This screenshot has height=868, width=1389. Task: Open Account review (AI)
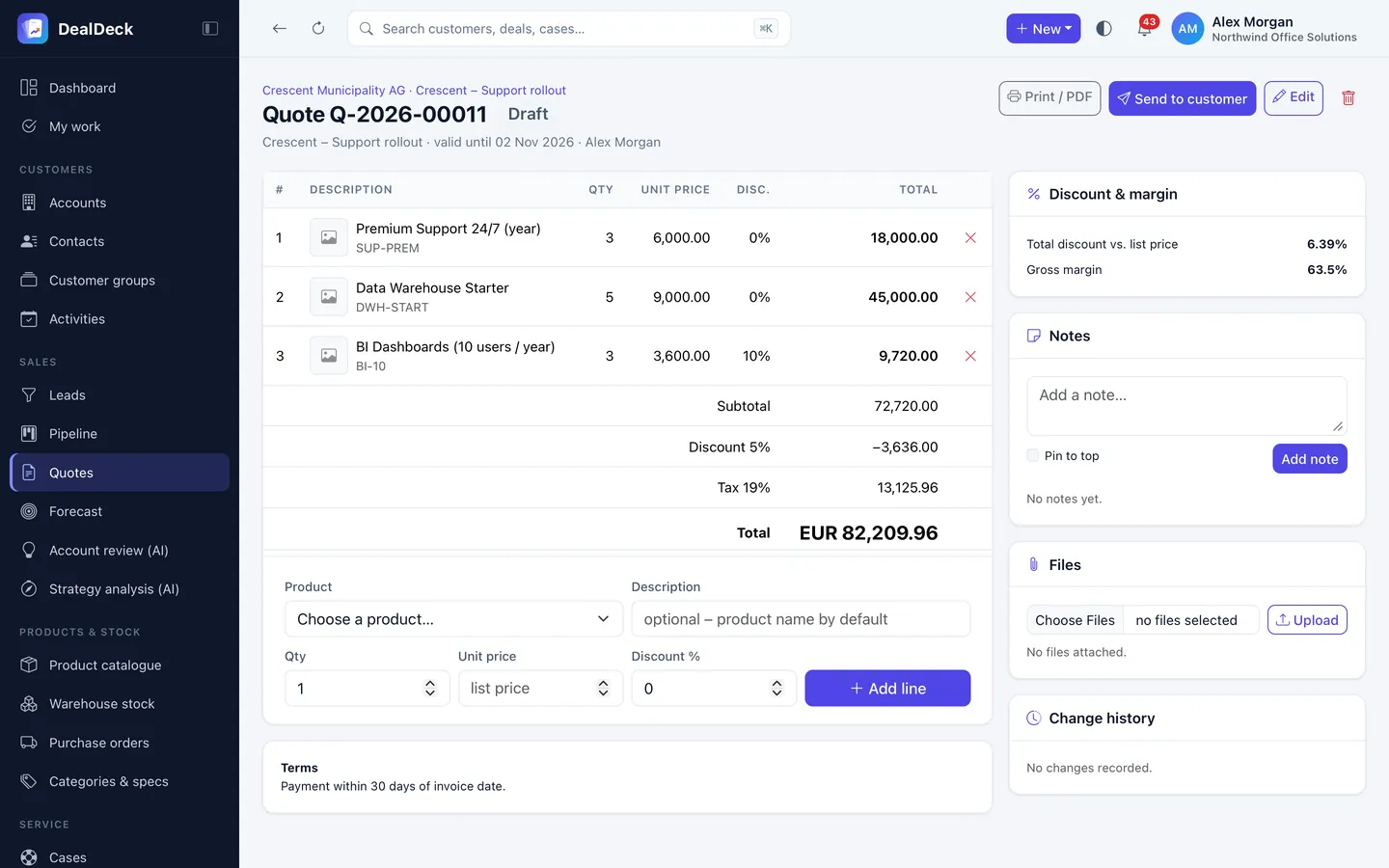[120, 551]
